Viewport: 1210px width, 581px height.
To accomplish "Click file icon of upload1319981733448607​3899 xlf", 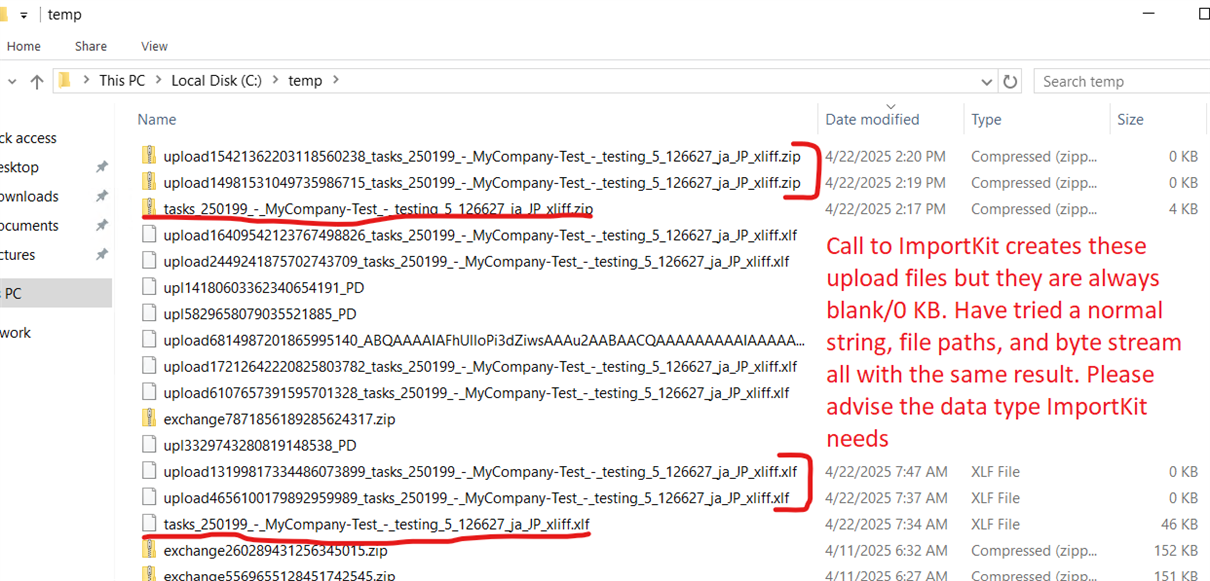I will pyautogui.click(x=149, y=471).
